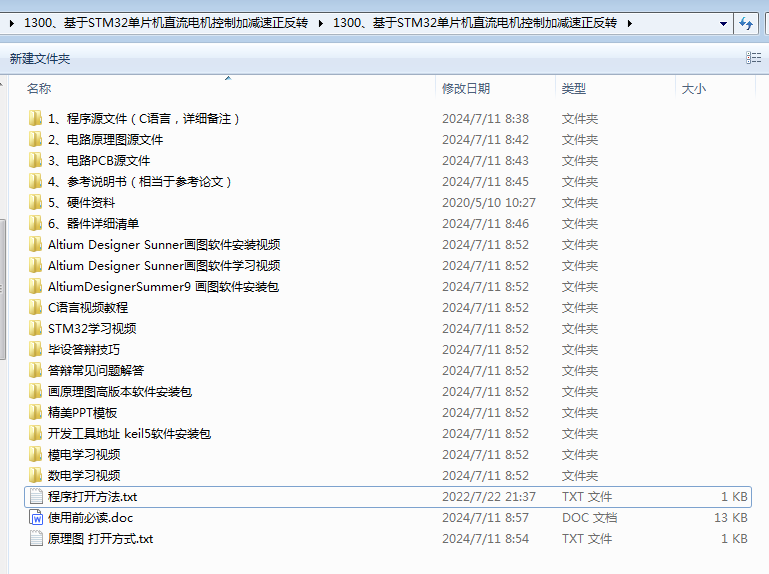The width and height of the screenshot is (769, 574).
Task: Click the second 1300、基于STM32 breadcrumb segment
Action: pyautogui.click(x=475, y=23)
